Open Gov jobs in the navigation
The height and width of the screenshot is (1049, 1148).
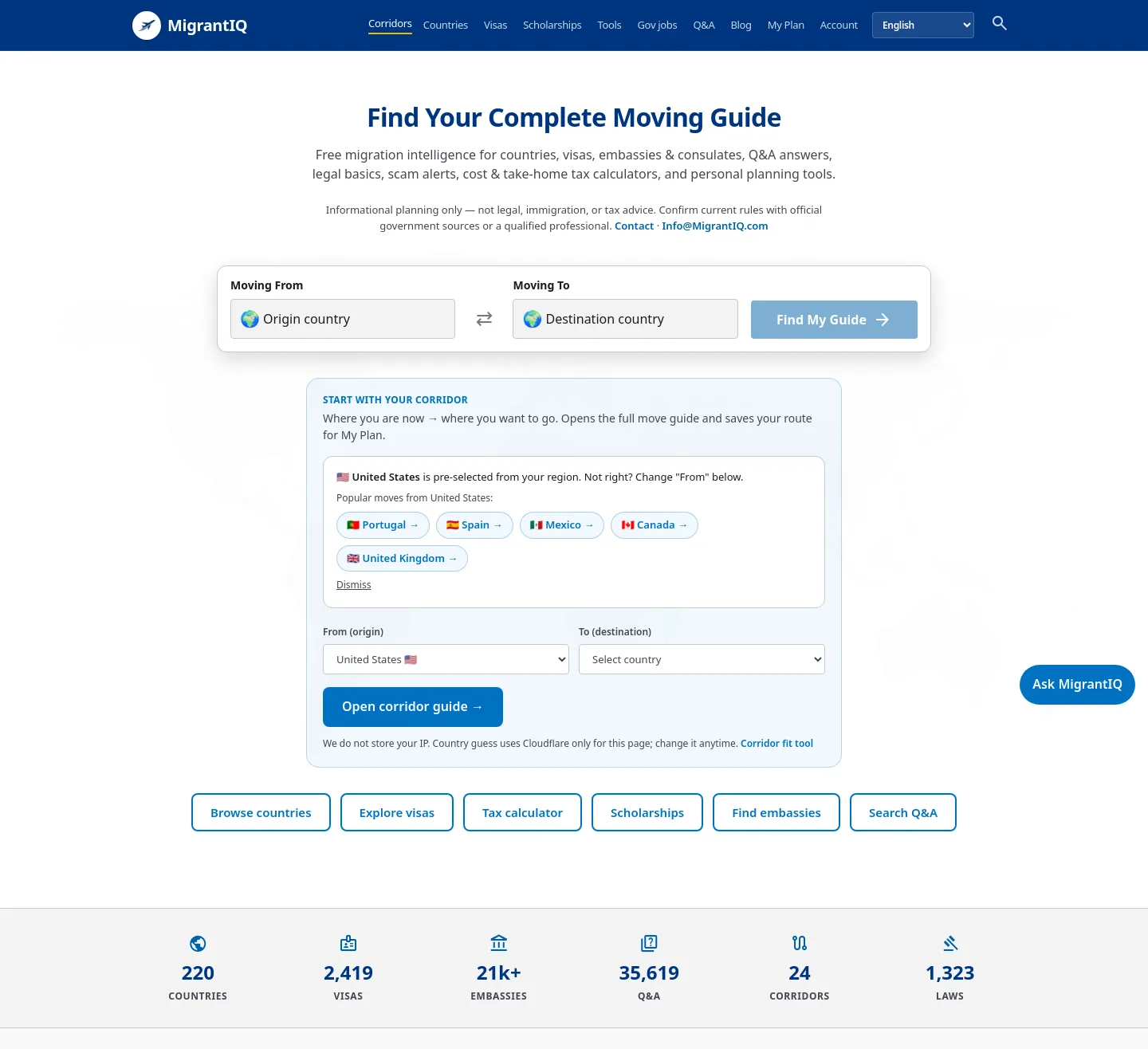tap(657, 26)
